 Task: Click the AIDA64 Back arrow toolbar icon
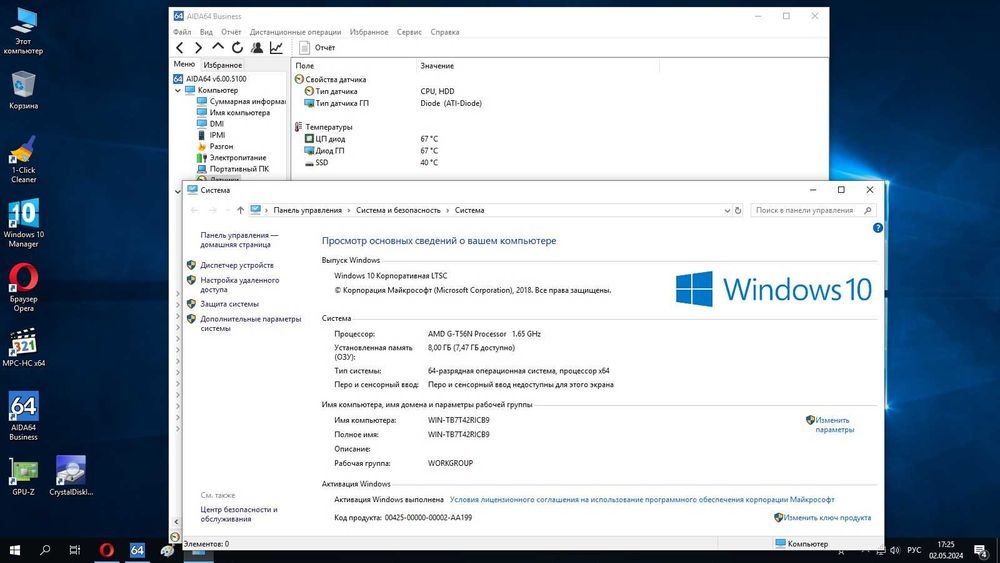pos(180,48)
